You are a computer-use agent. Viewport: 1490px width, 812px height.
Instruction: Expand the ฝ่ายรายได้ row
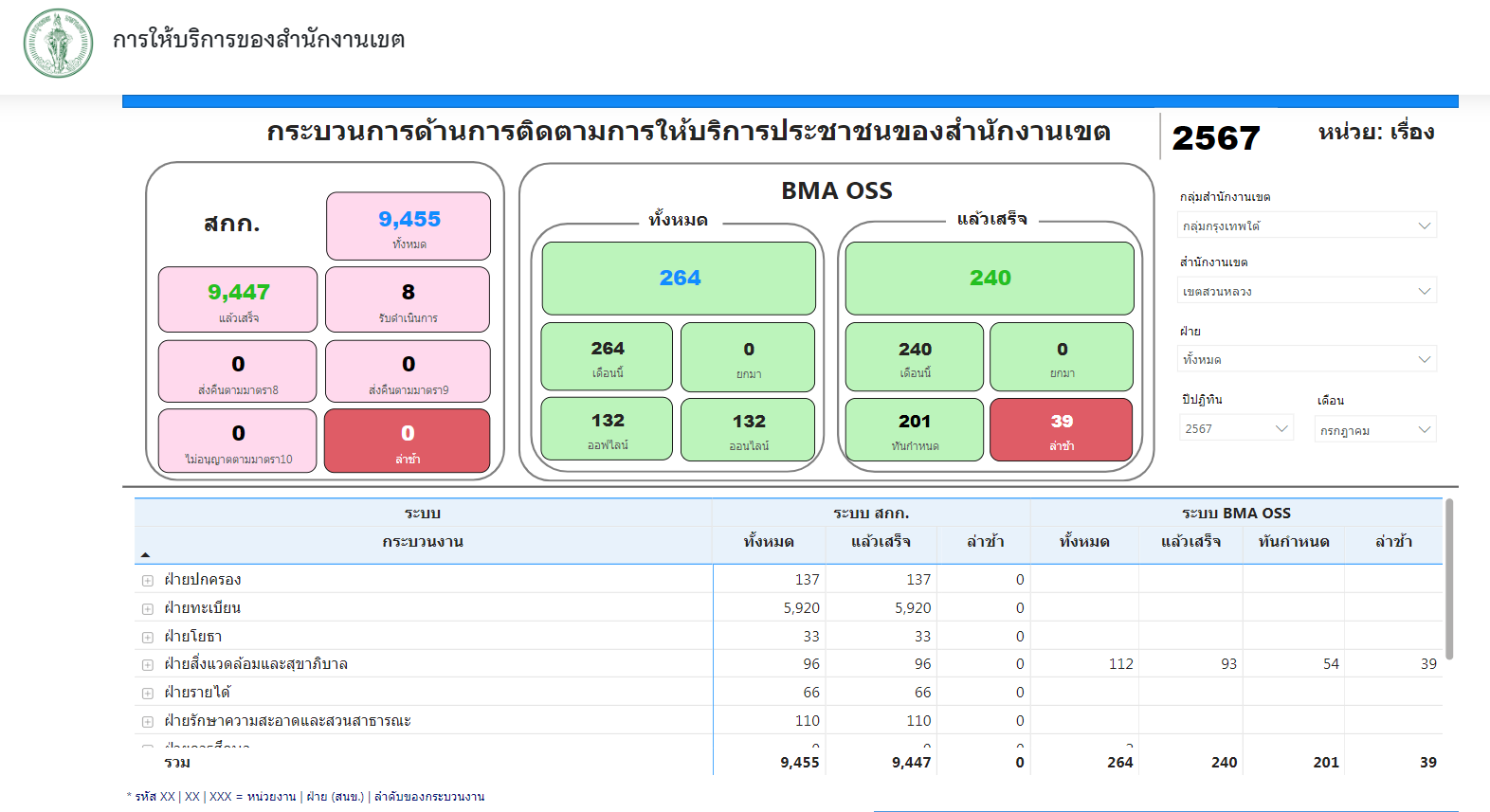[x=148, y=693]
